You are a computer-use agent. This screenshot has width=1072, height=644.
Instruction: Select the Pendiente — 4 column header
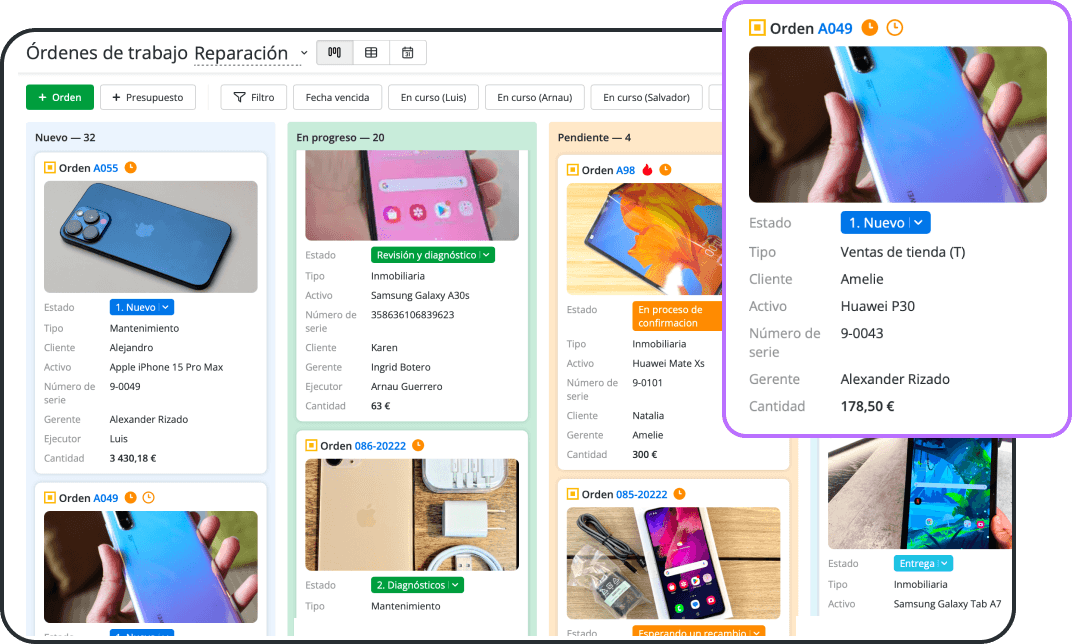pyautogui.click(x=594, y=137)
